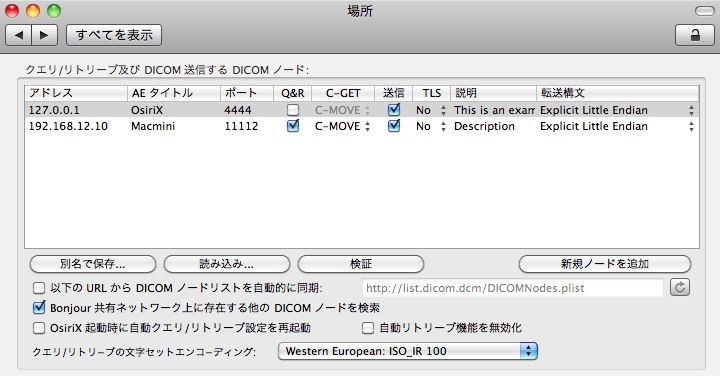Click description cell 'This is an exam'

coord(494,110)
